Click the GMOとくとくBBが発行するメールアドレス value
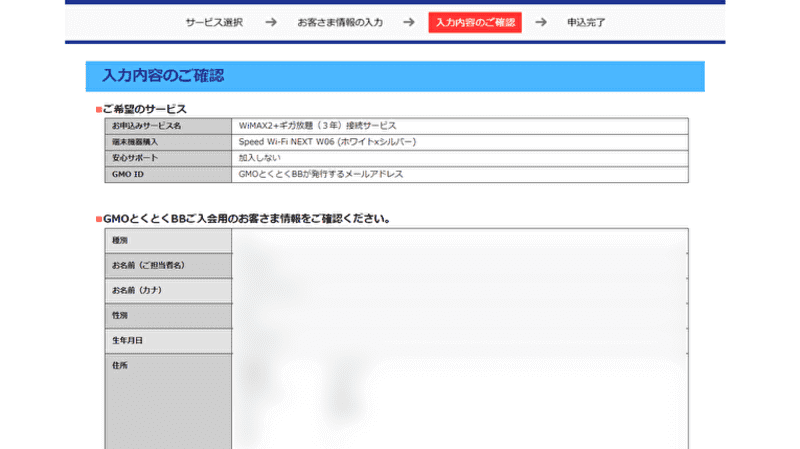The height and width of the screenshot is (449, 800). (x=321, y=174)
